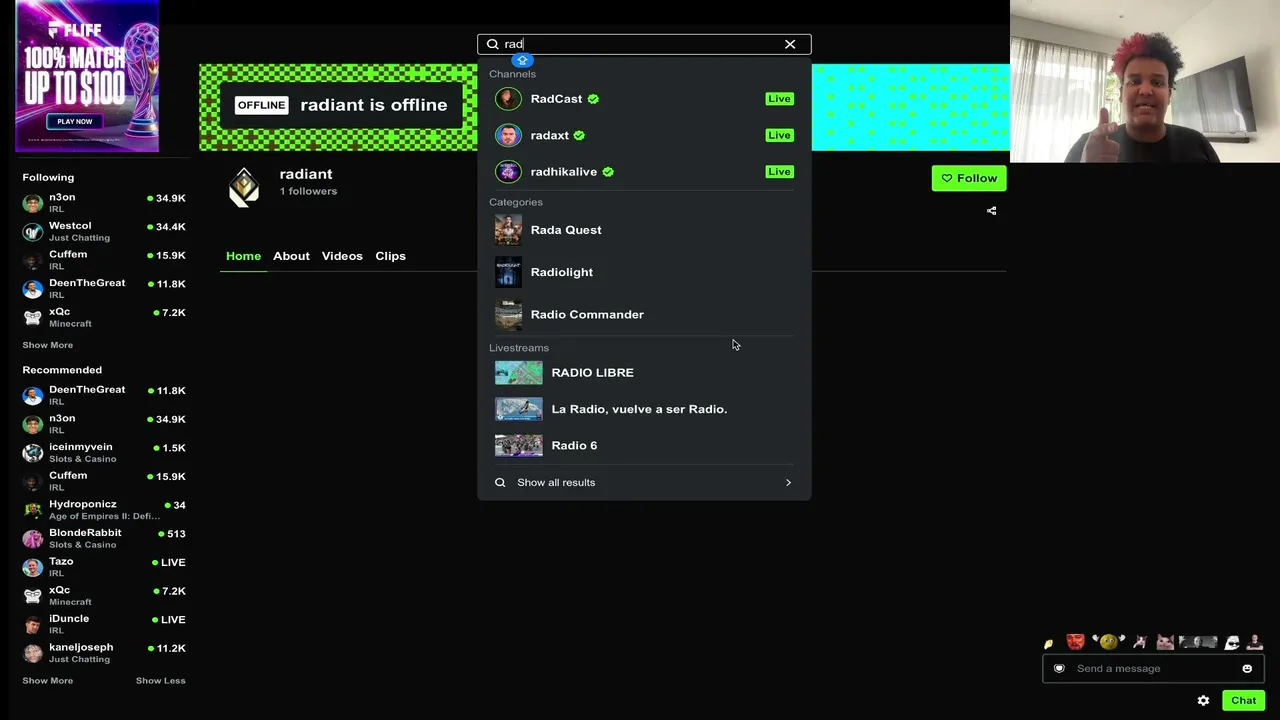Open iDuncle's avatar in the sidebar
1280x720 pixels.
33,625
